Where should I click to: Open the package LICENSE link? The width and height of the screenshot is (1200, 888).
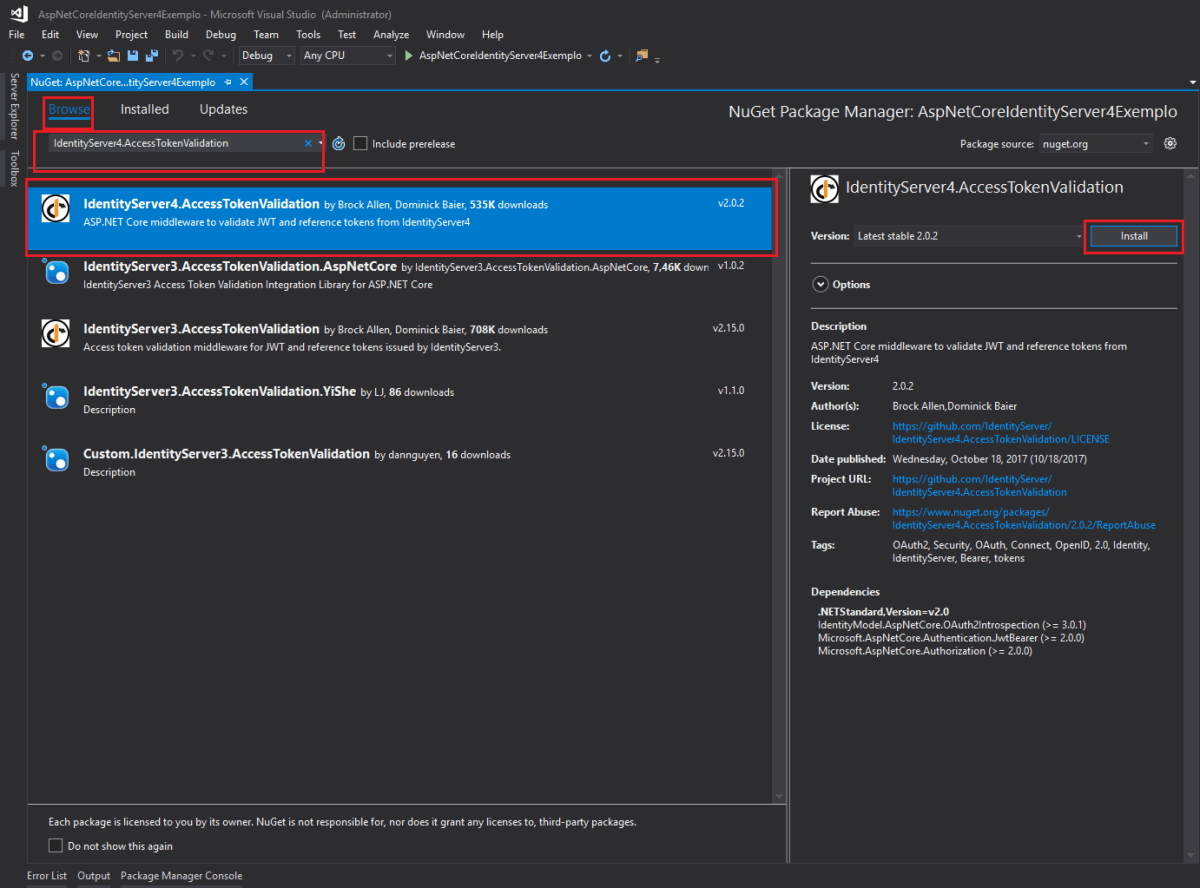click(1000, 433)
